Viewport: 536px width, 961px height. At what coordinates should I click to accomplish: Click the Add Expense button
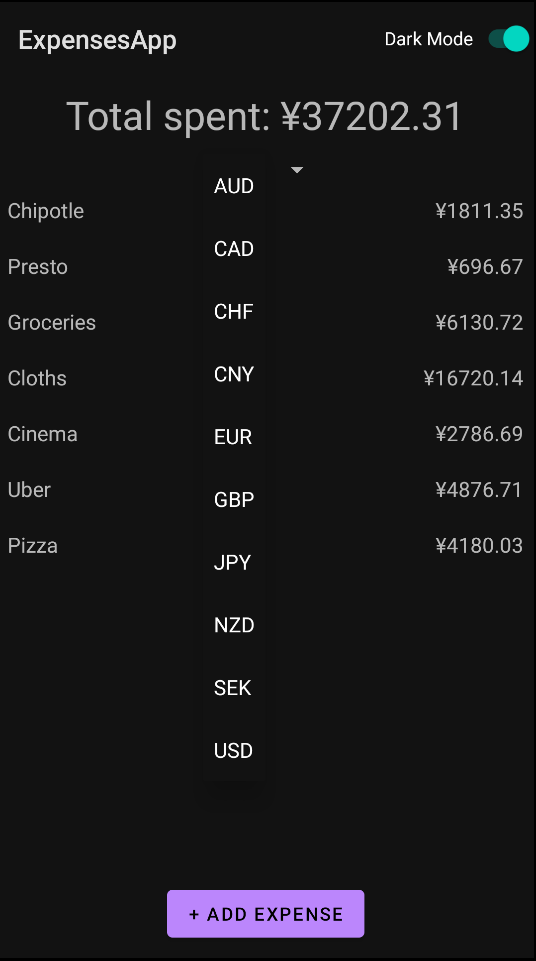(266, 914)
